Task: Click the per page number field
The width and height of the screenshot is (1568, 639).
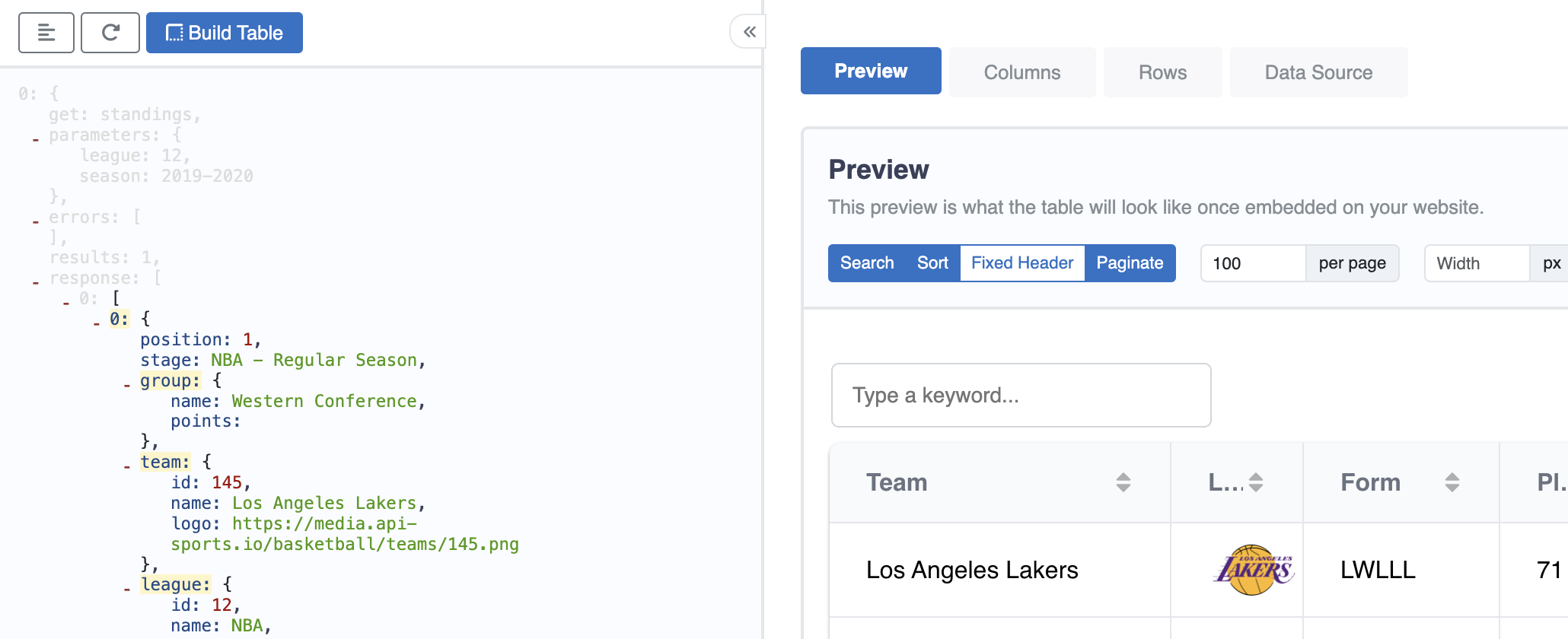Action: (1254, 263)
